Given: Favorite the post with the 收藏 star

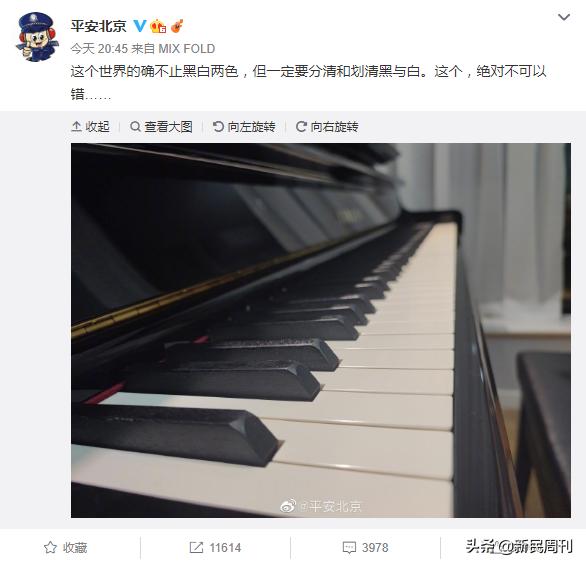Looking at the screenshot, I should point(65,548).
